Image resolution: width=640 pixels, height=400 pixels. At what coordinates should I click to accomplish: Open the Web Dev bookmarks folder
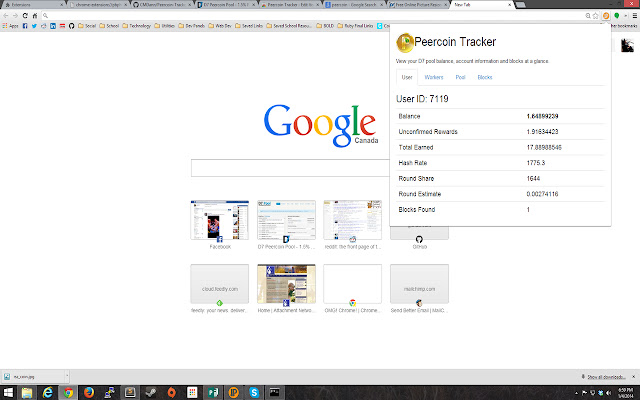(220, 26)
